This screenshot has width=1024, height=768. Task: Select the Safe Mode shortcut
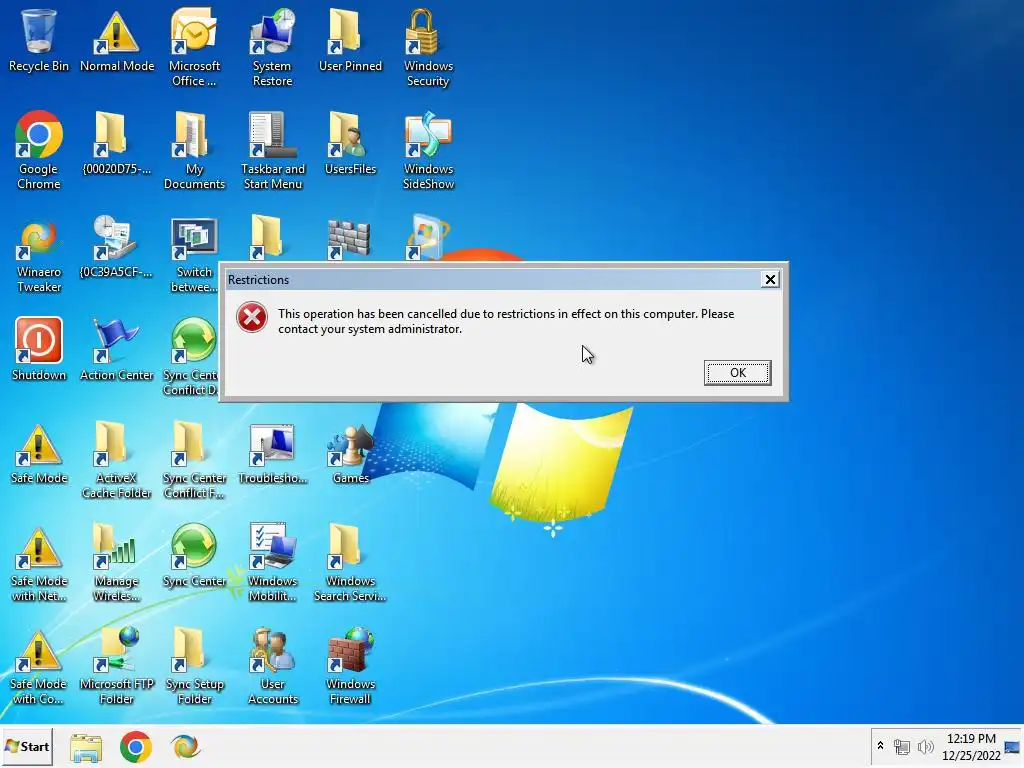tap(39, 453)
